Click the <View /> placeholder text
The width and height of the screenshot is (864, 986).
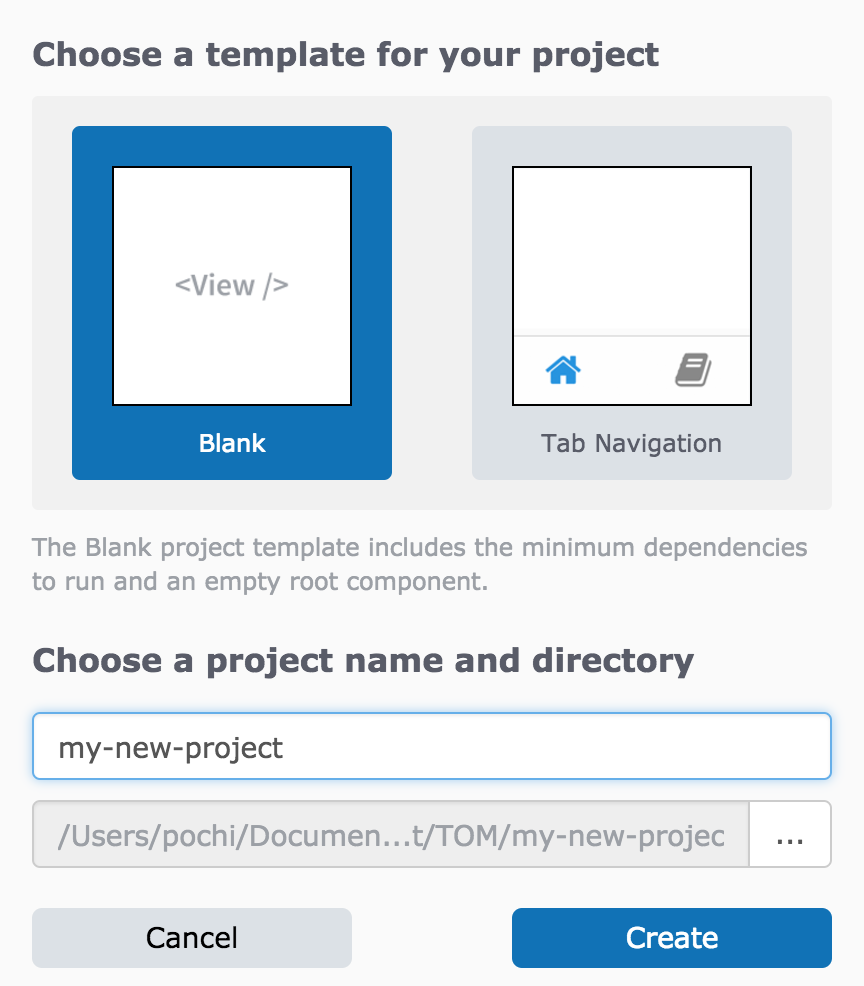coord(232,286)
